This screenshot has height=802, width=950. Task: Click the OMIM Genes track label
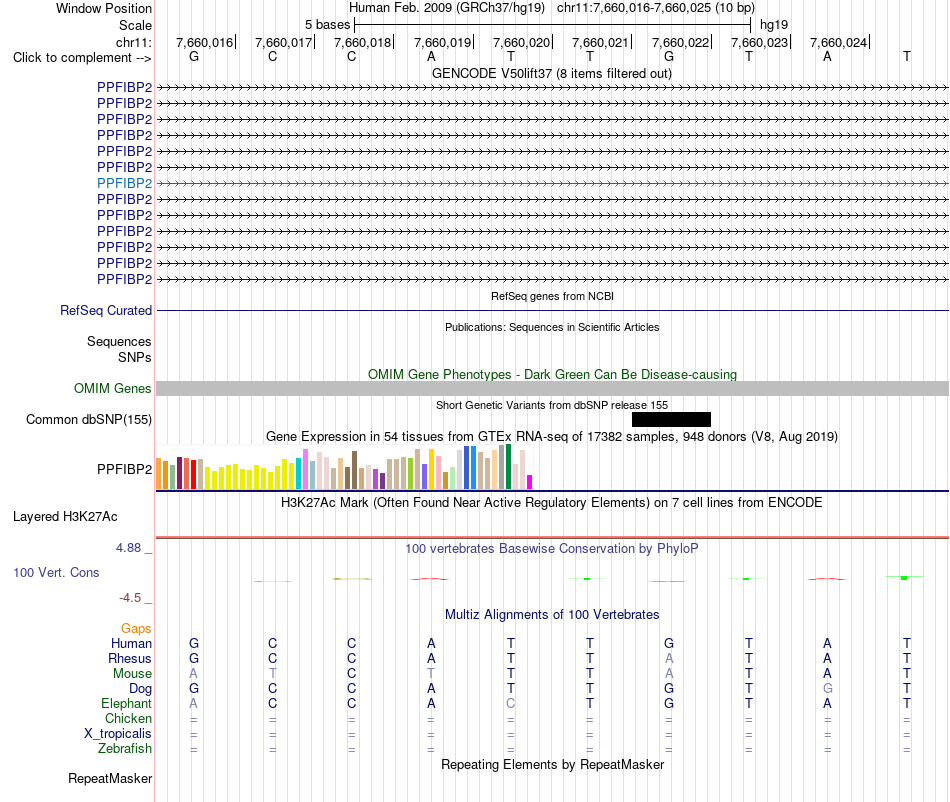point(112,388)
